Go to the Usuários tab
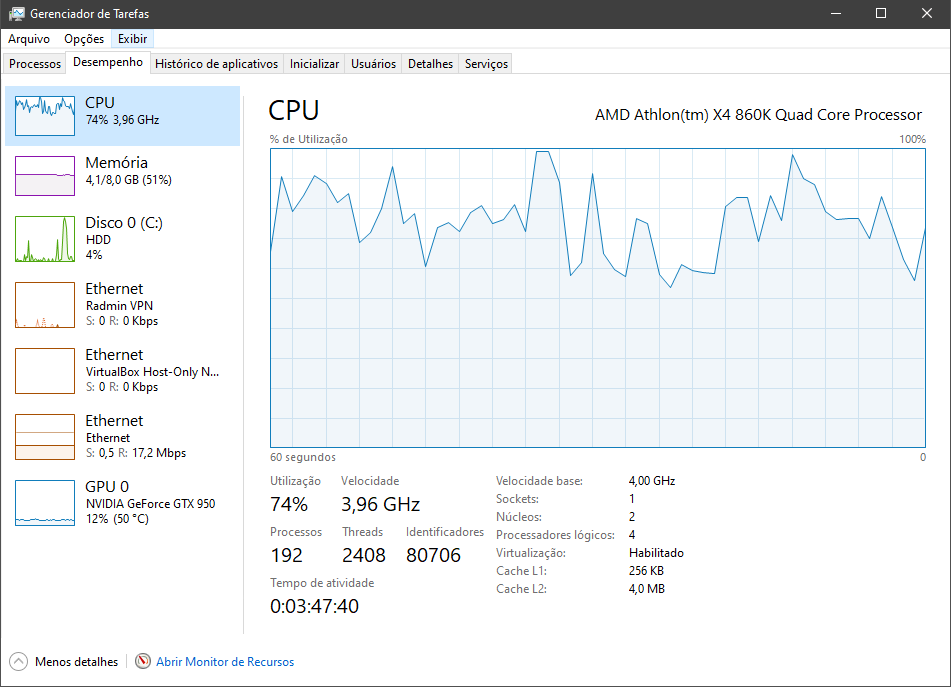This screenshot has height=687, width=951. point(374,64)
